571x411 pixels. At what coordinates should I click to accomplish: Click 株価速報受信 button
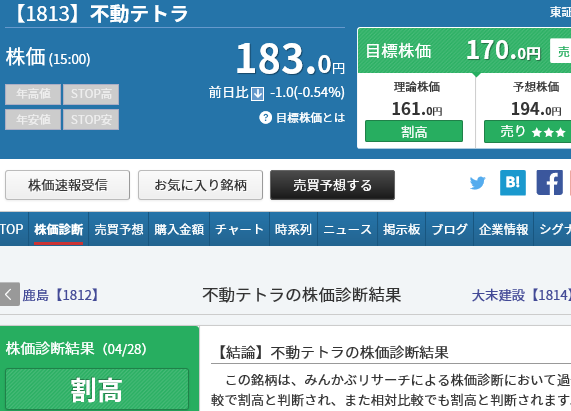(67, 185)
